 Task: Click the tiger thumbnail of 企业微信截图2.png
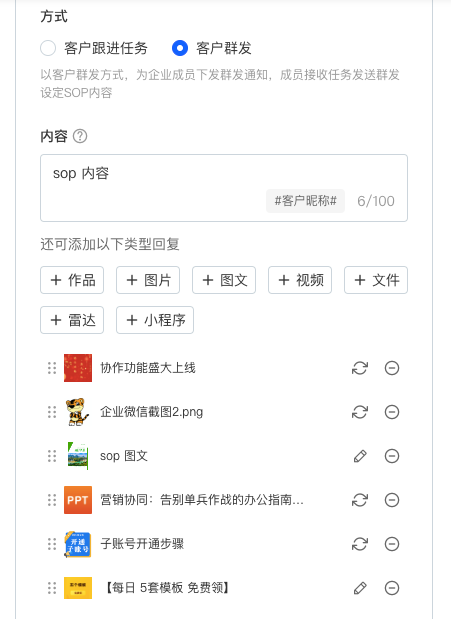(x=78, y=412)
